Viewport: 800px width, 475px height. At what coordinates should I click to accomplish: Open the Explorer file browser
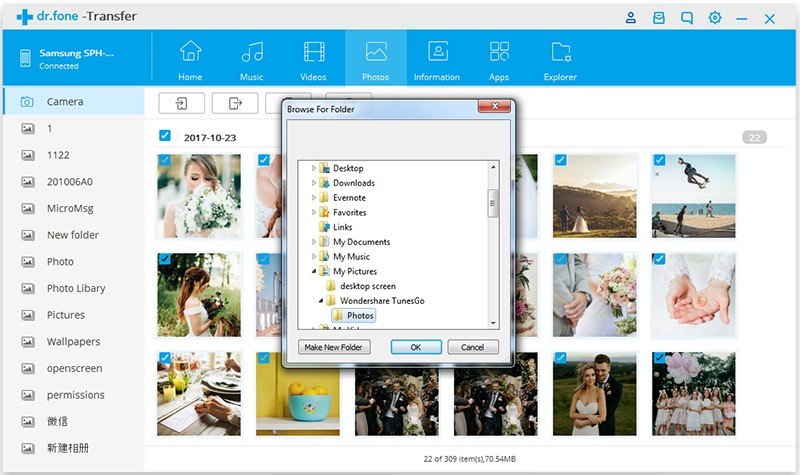coord(560,58)
